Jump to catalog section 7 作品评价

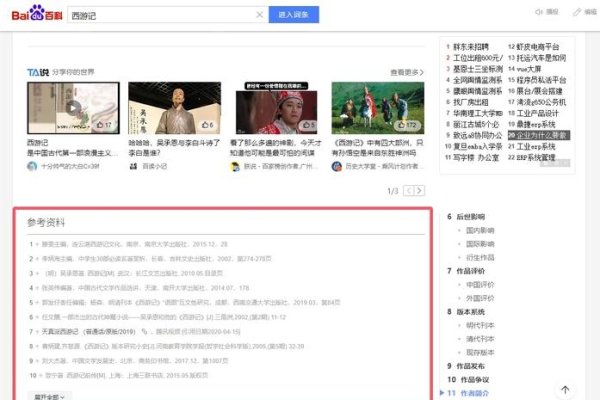466,271
